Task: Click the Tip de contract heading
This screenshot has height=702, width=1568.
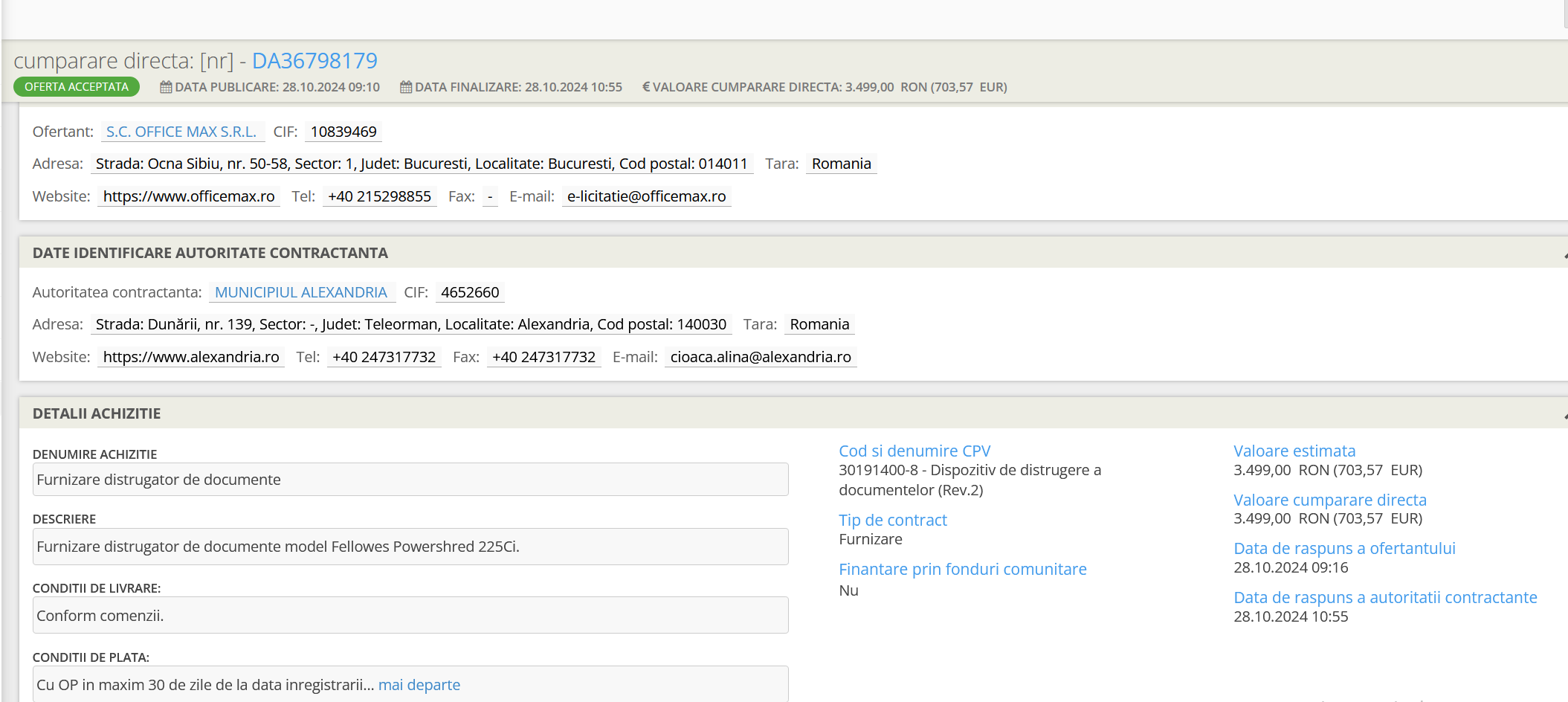Action: (893, 520)
